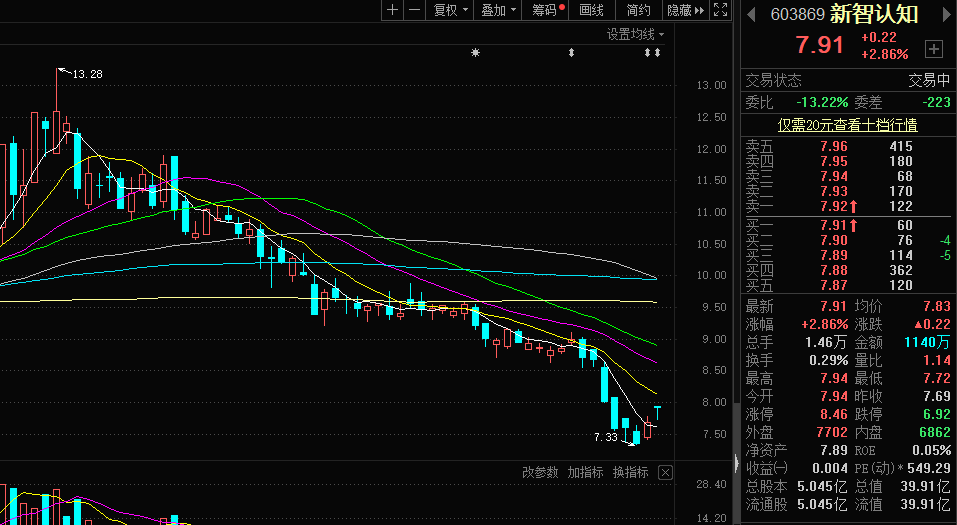Viewport: 957px width, 525px height.
Task: Select the 画线 drawing tool
Action: click(592, 10)
